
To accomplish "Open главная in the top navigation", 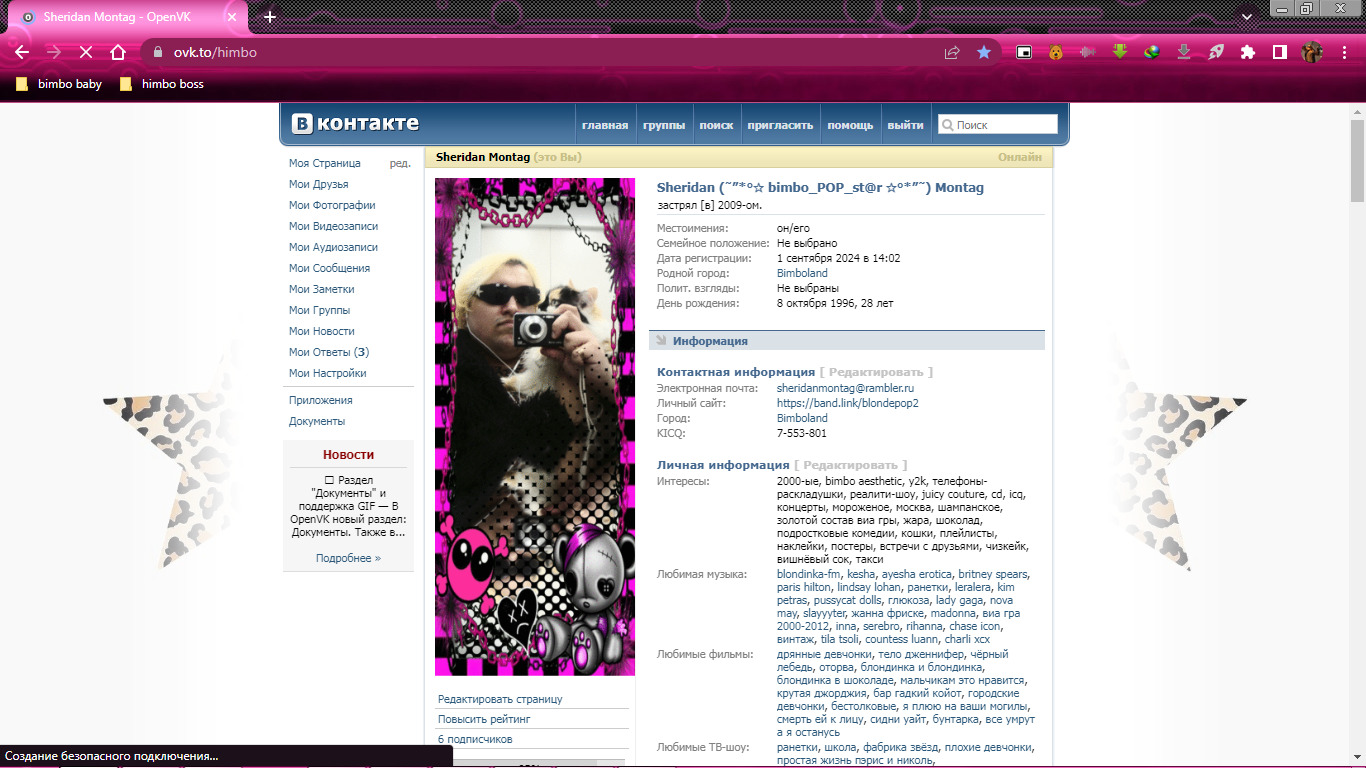I will 605,125.
